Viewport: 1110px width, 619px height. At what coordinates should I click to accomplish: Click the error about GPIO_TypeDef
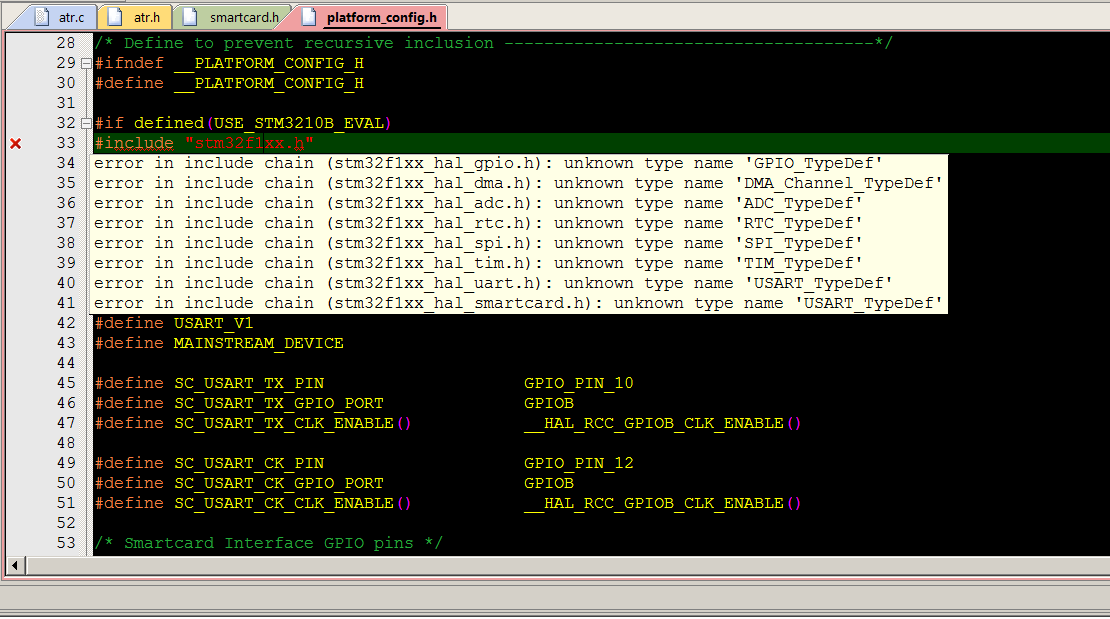coord(488,164)
